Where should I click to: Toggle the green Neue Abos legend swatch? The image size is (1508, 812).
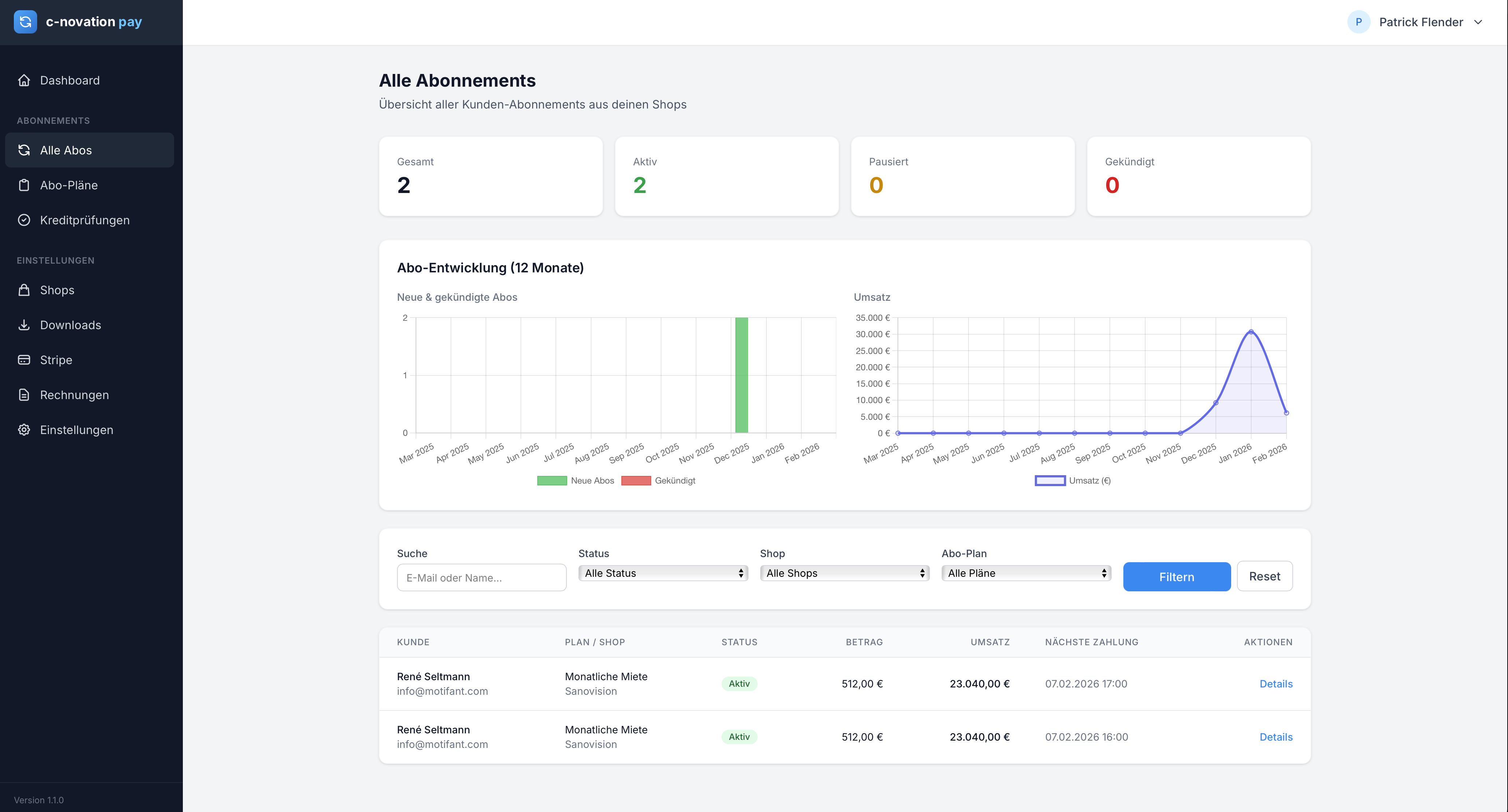551,481
